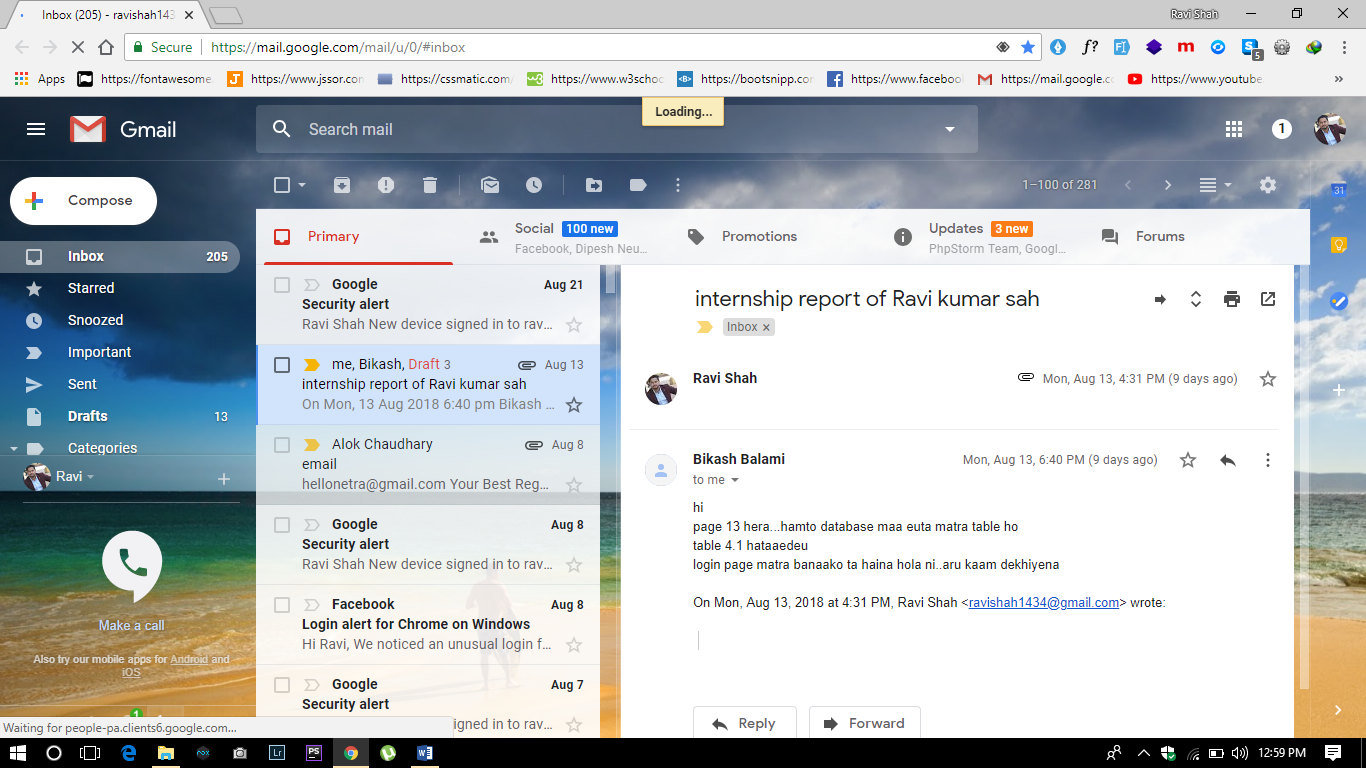
Task: Click the Search mail input field
Action: click(600, 129)
